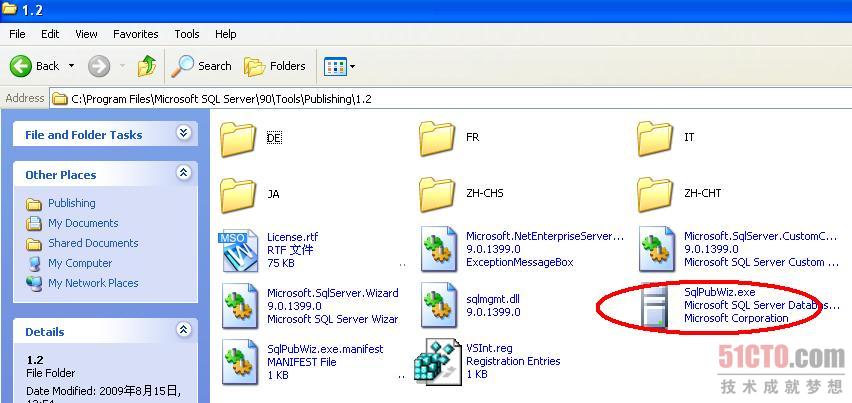
Task: Select Microsoft.SqlServer.CustomC DLL icon
Action: [x=656, y=250]
